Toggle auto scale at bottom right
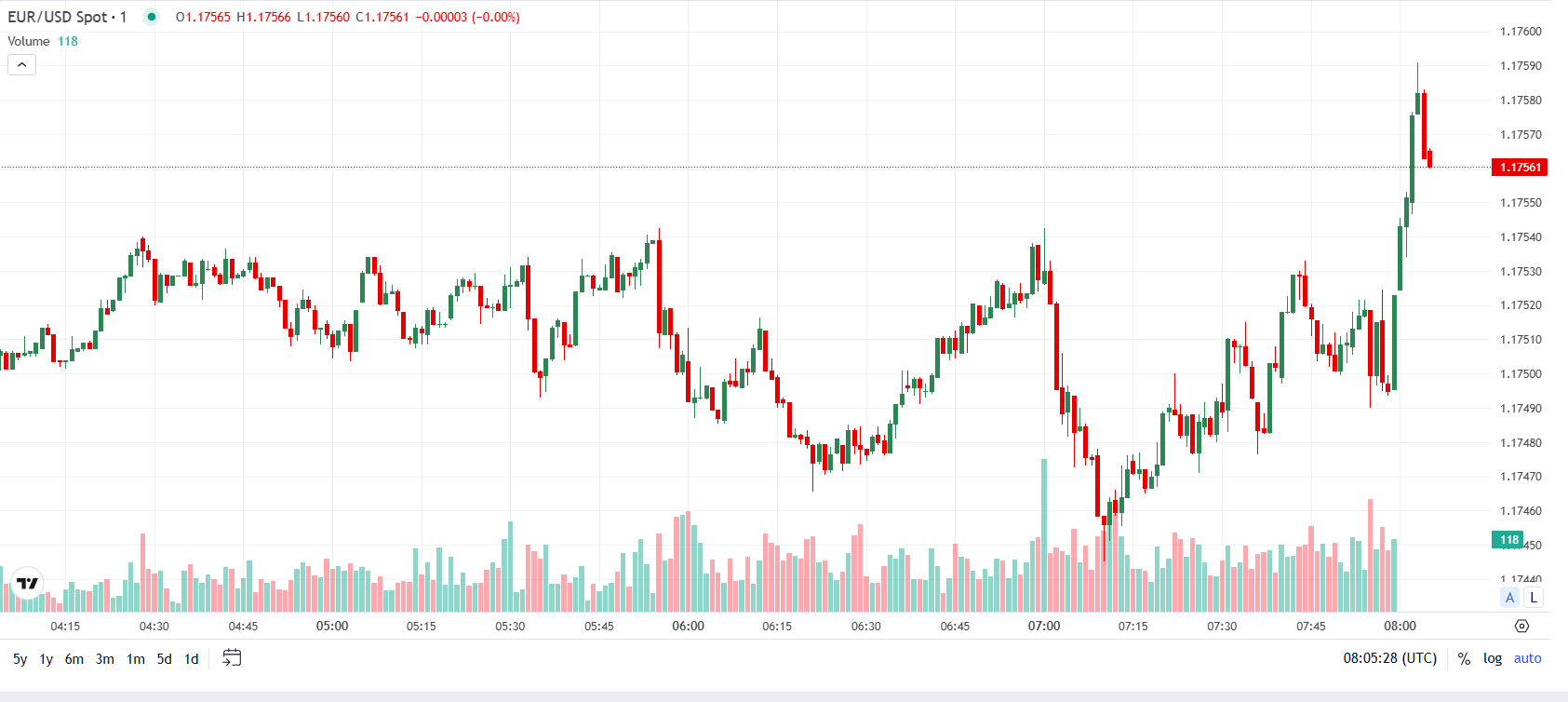Screen dimensions: 1568x702 [x=1527, y=658]
